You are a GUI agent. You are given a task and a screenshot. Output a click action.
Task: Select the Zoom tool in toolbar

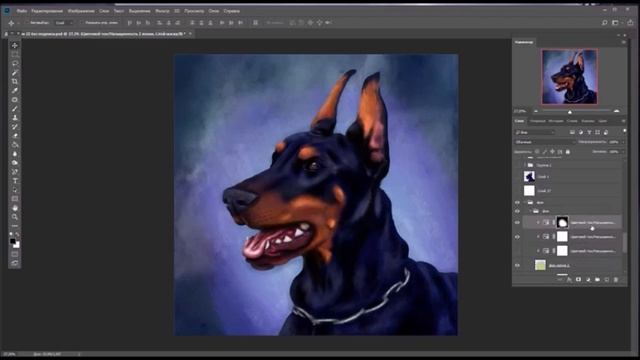point(15,217)
